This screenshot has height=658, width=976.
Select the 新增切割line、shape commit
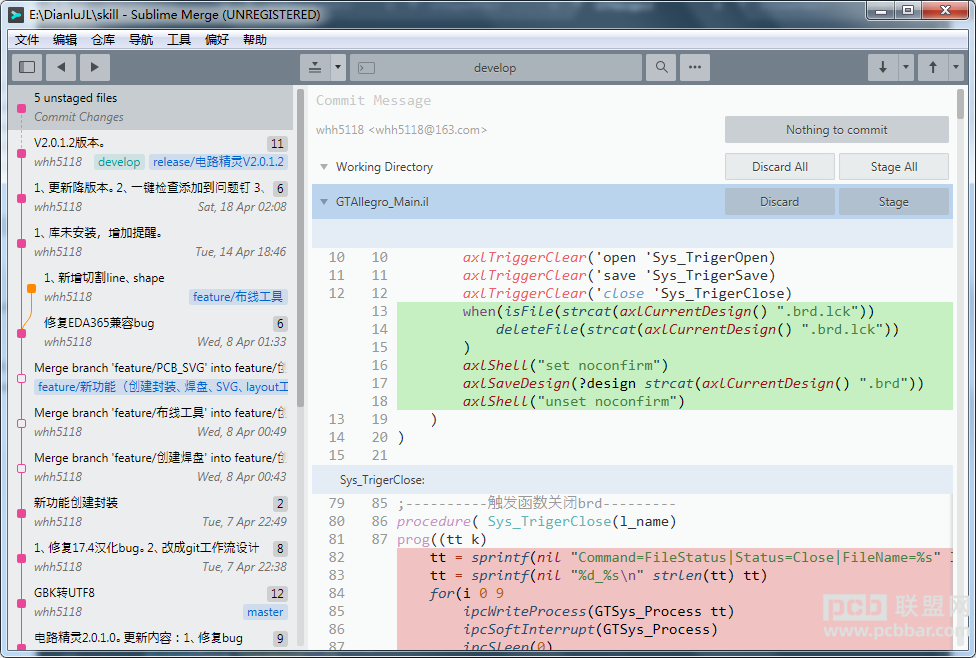[x=151, y=287]
